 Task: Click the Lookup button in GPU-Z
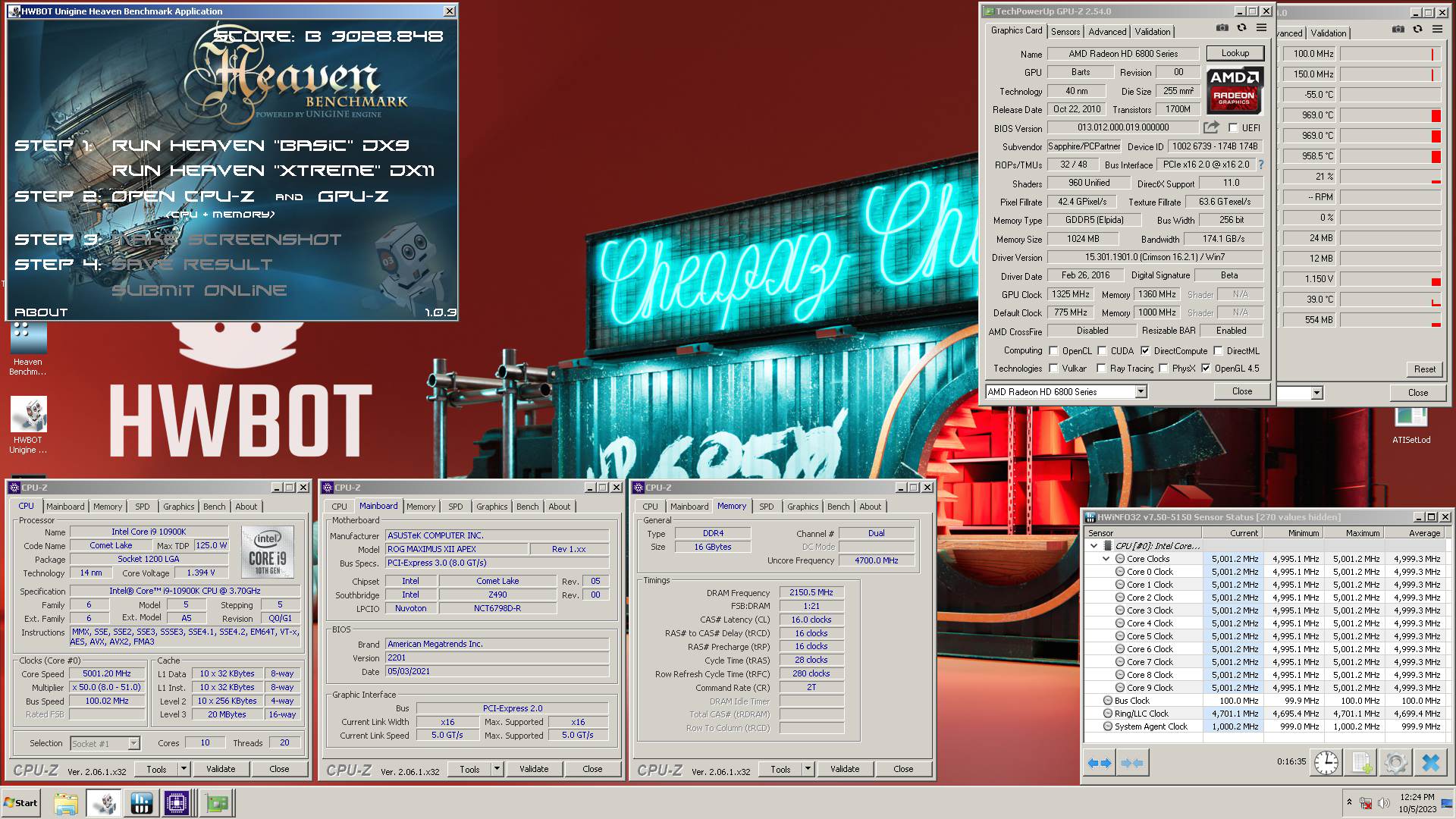click(1235, 53)
